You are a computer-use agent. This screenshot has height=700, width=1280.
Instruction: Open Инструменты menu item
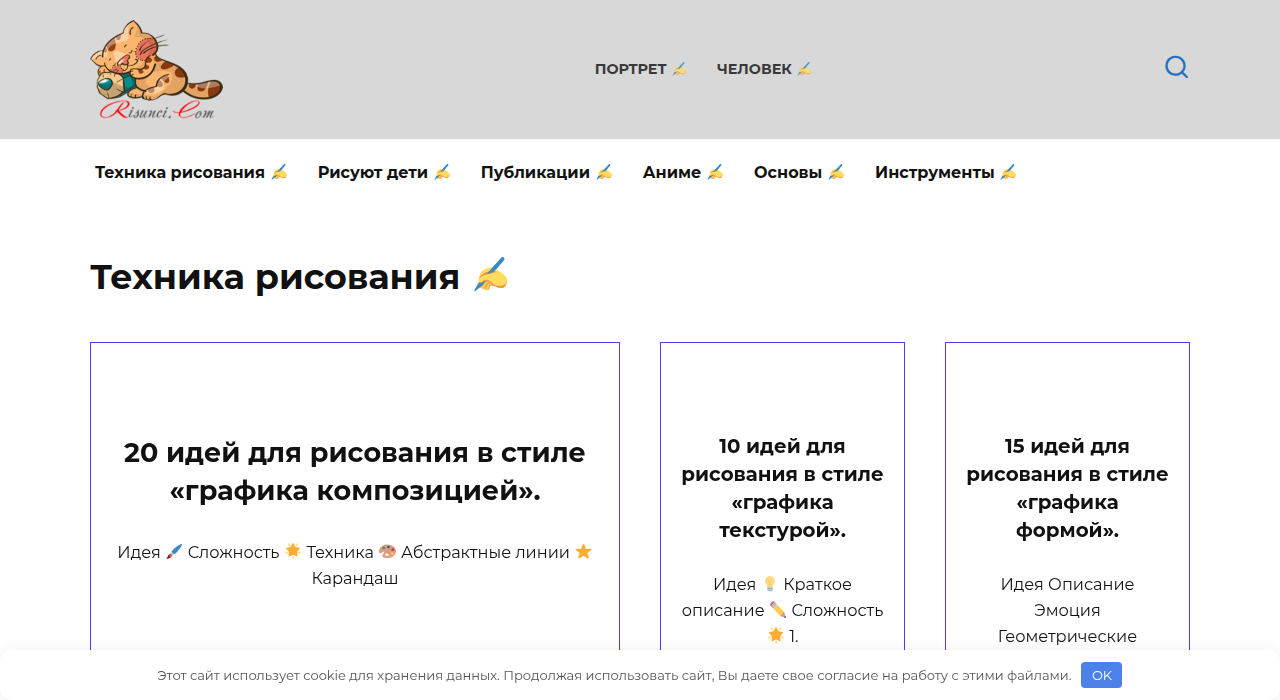(x=946, y=172)
